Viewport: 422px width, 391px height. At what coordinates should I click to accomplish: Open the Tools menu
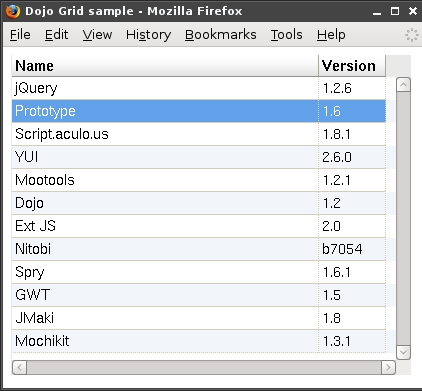pyautogui.click(x=287, y=35)
